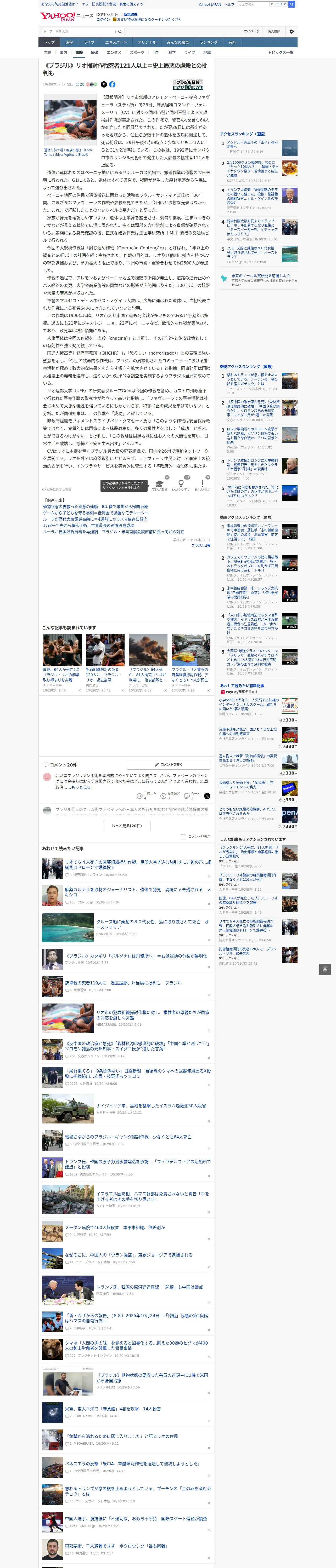
Task: Select 速報 tab
Action: (x=69, y=43)
